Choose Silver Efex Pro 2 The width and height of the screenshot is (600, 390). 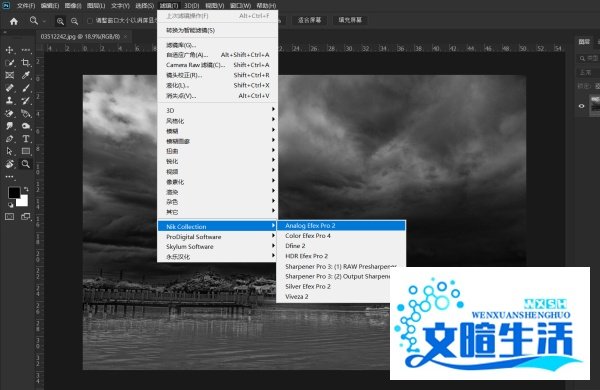tap(334, 286)
